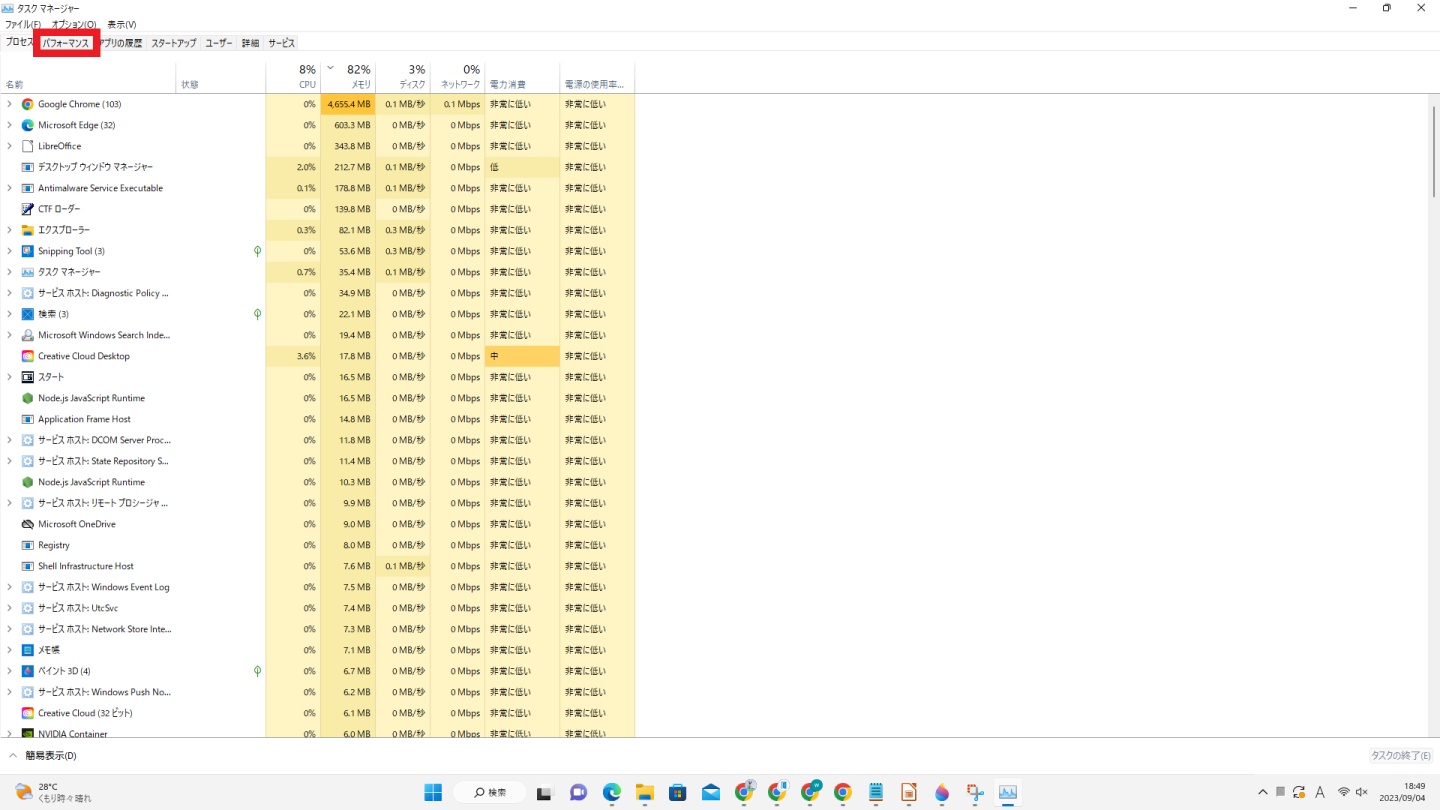Open the オプション menu
Screen dimensions: 1440x810
point(74,24)
